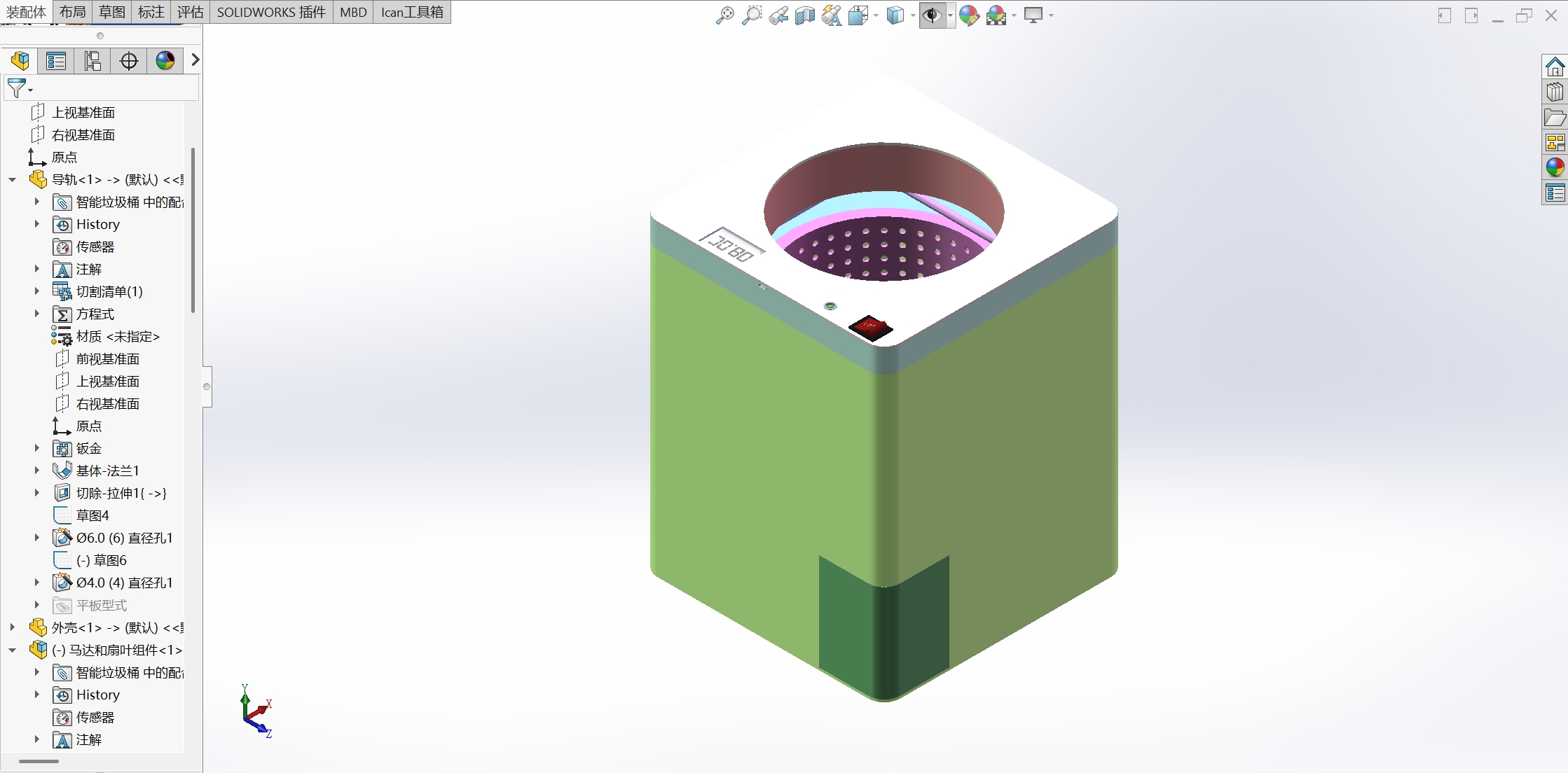Click the Home icon in the task pane

coord(1555,67)
